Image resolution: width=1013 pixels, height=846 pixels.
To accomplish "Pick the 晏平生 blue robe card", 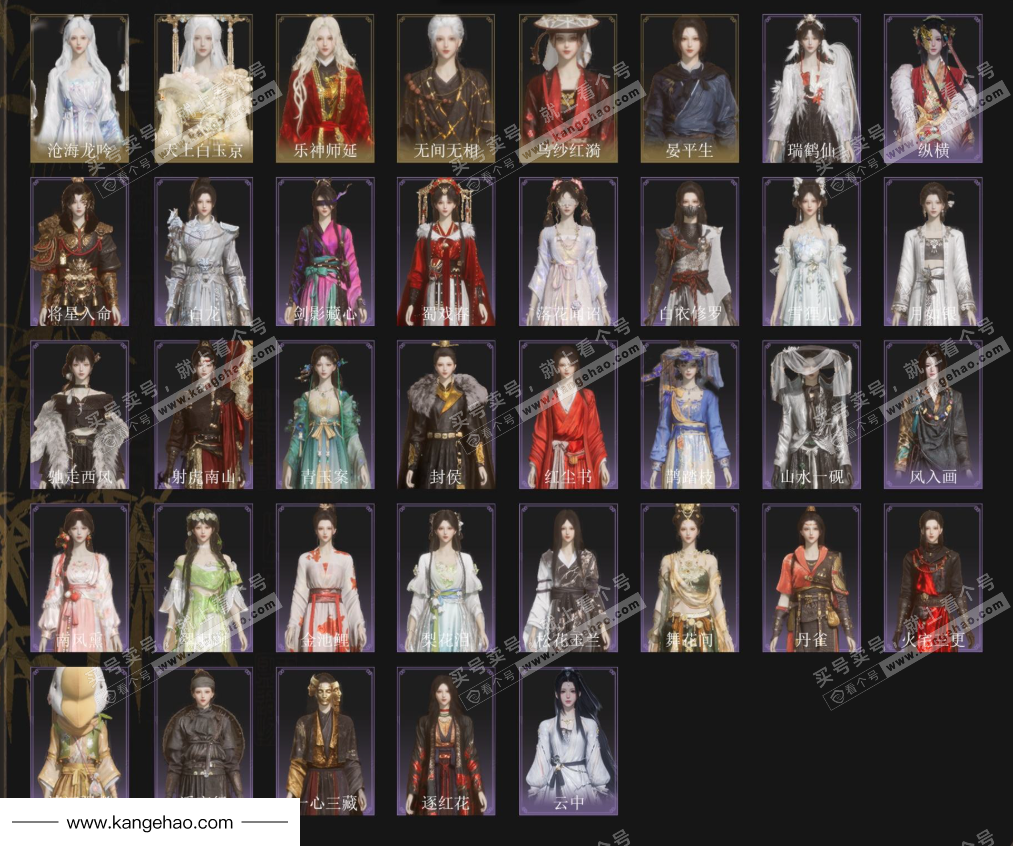I will point(690,88).
